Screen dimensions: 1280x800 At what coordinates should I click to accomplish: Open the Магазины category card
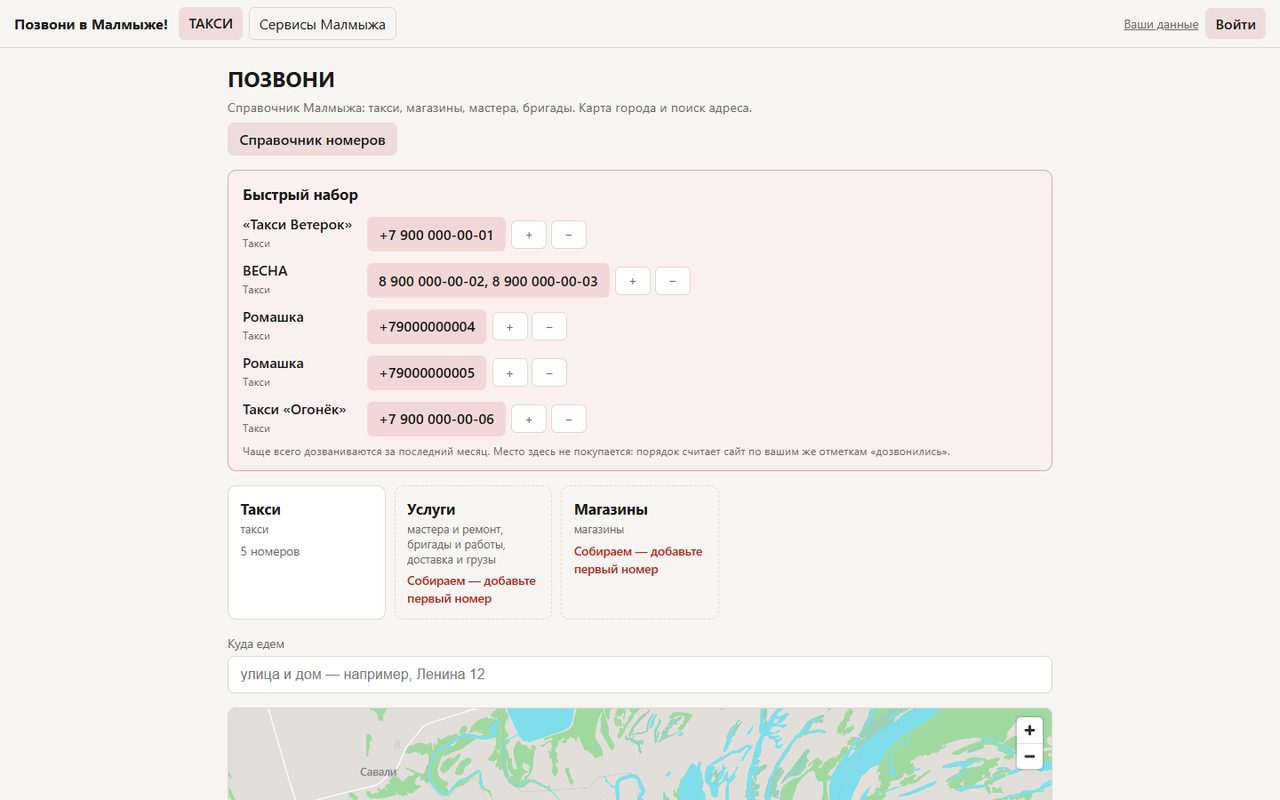pos(640,552)
